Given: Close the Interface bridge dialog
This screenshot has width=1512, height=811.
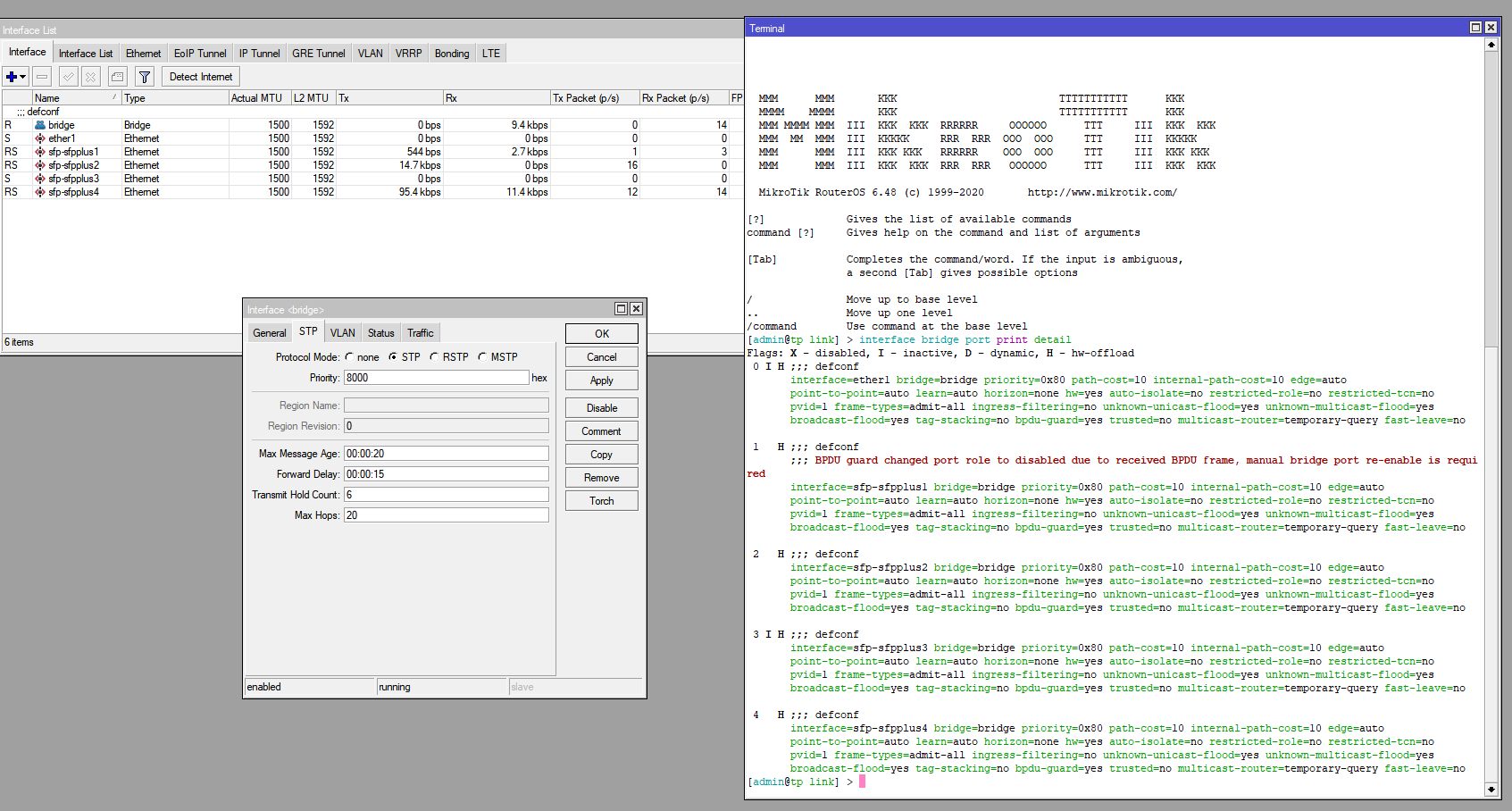Looking at the screenshot, I should [x=636, y=308].
